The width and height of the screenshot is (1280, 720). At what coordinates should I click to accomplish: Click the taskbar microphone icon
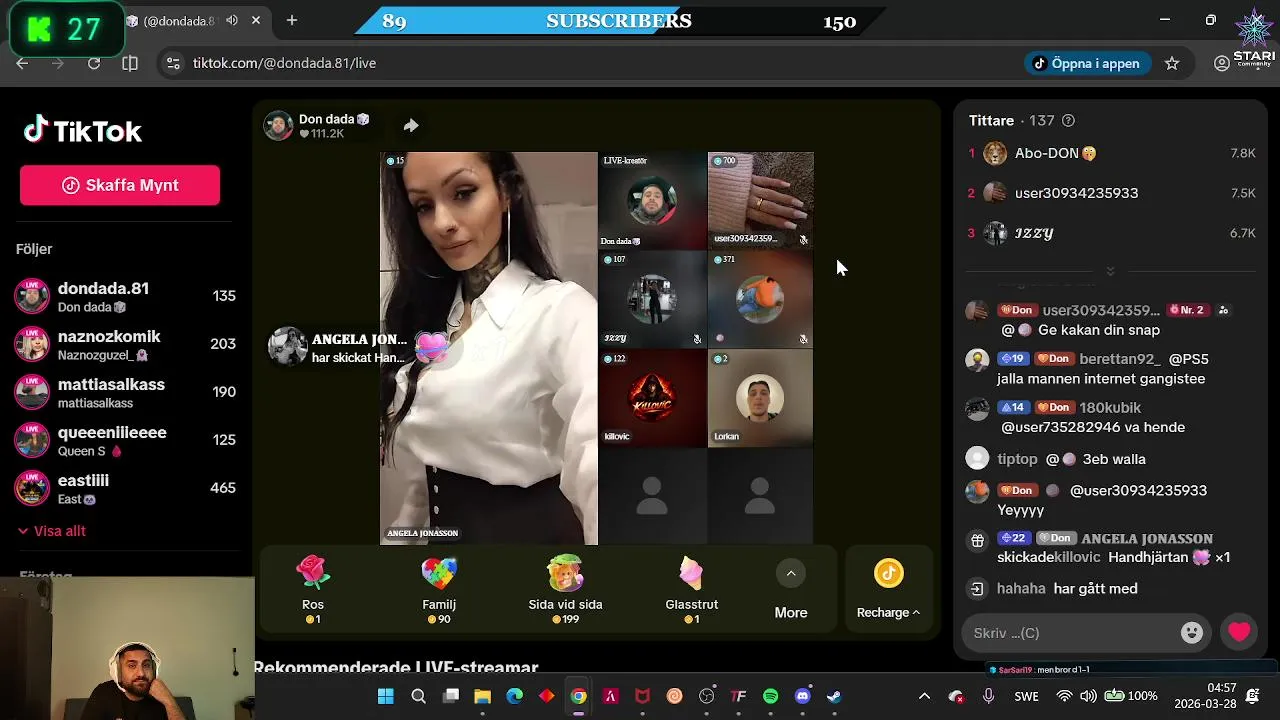coord(988,696)
